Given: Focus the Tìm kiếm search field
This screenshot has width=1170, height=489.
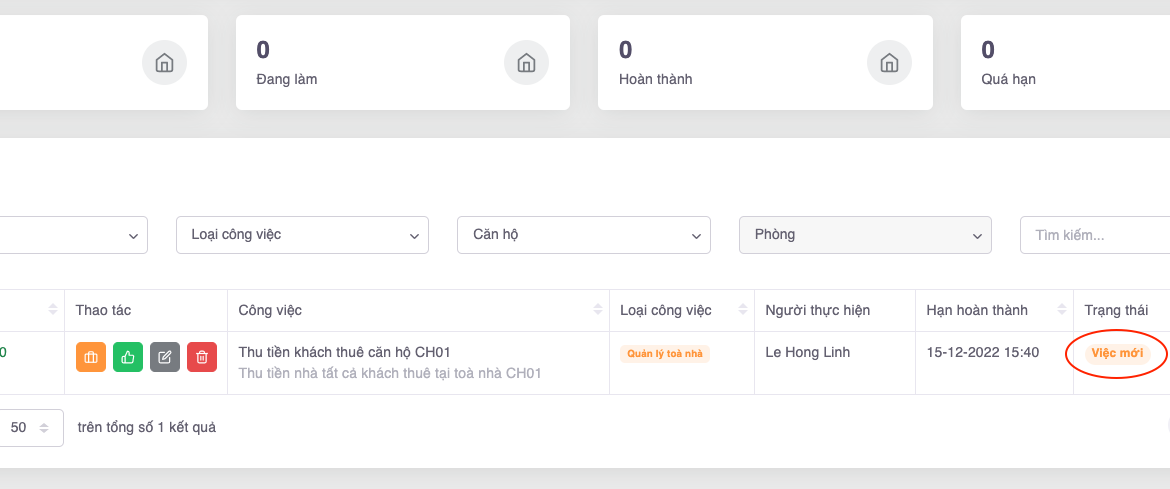Looking at the screenshot, I should tap(1095, 235).
